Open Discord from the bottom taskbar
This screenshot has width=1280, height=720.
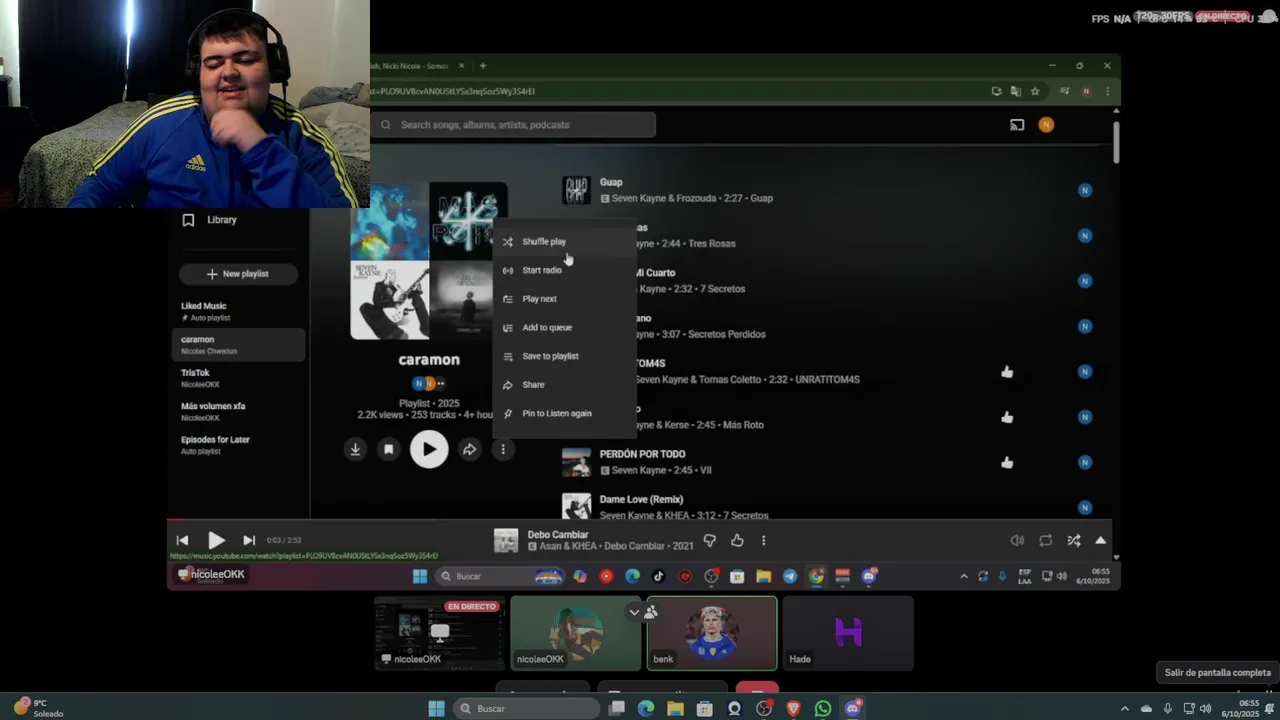pyautogui.click(x=853, y=709)
